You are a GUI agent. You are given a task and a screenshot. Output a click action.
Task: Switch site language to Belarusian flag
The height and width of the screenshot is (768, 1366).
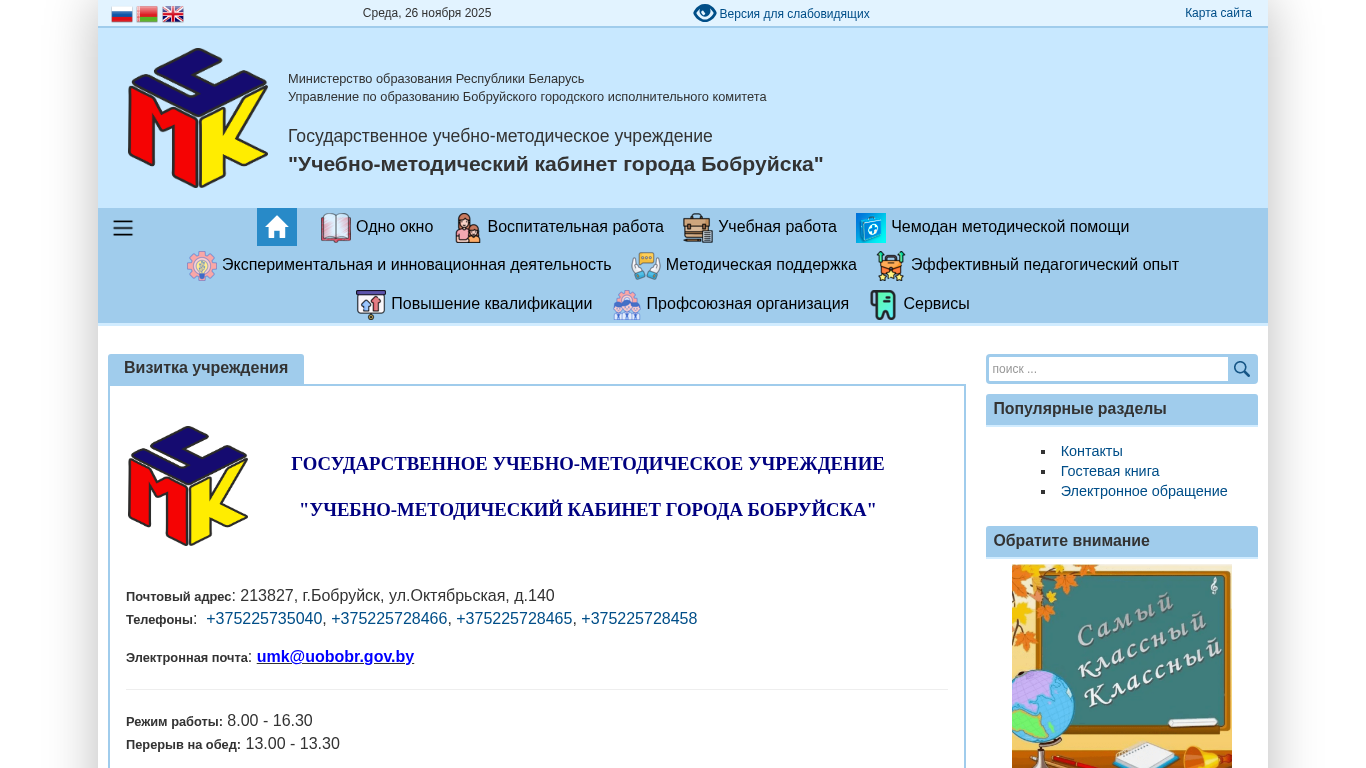(147, 14)
